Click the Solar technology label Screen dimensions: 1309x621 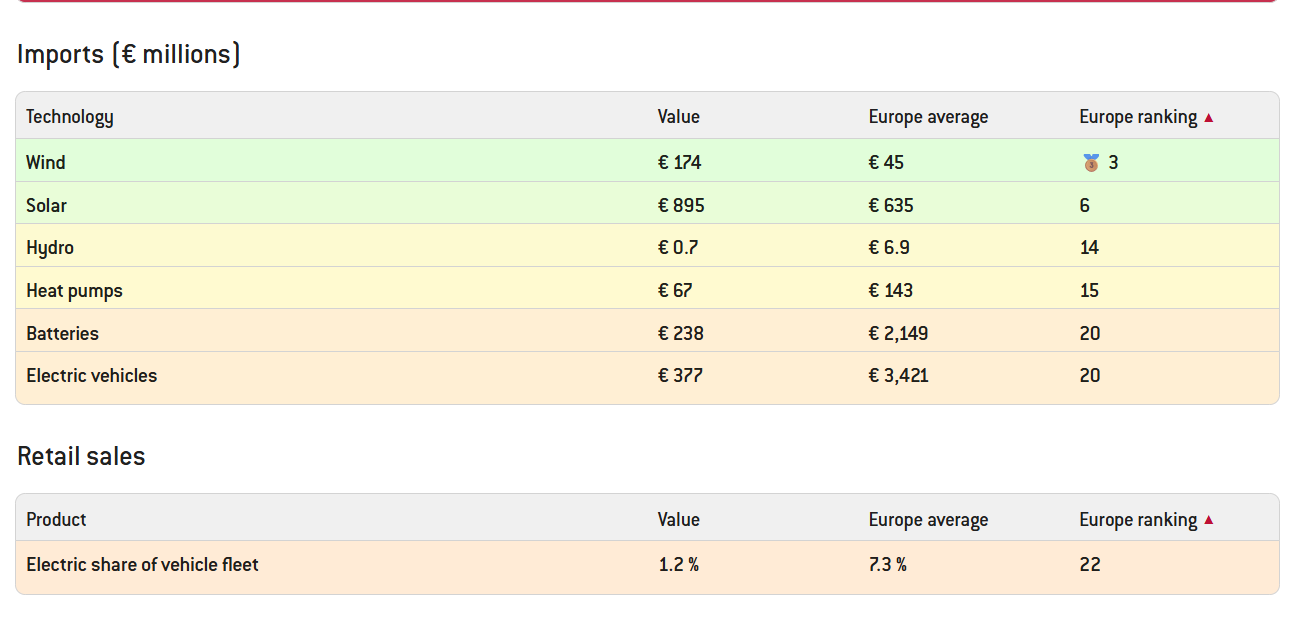(x=44, y=204)
